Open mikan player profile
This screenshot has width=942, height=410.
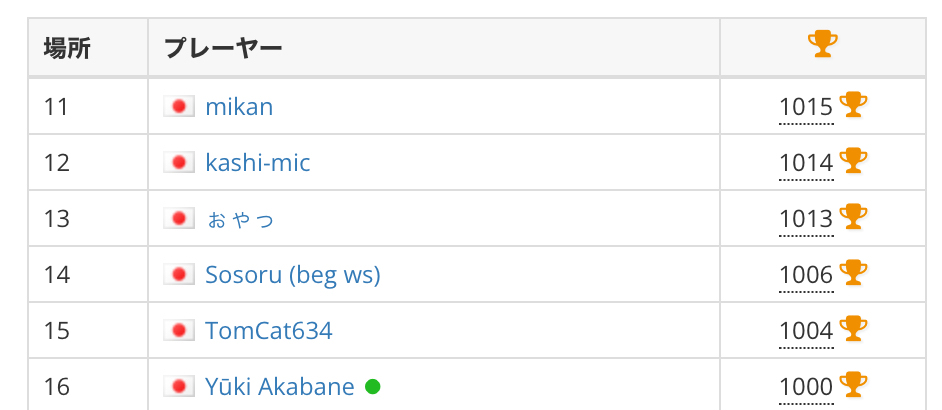(x=239, y=107)
